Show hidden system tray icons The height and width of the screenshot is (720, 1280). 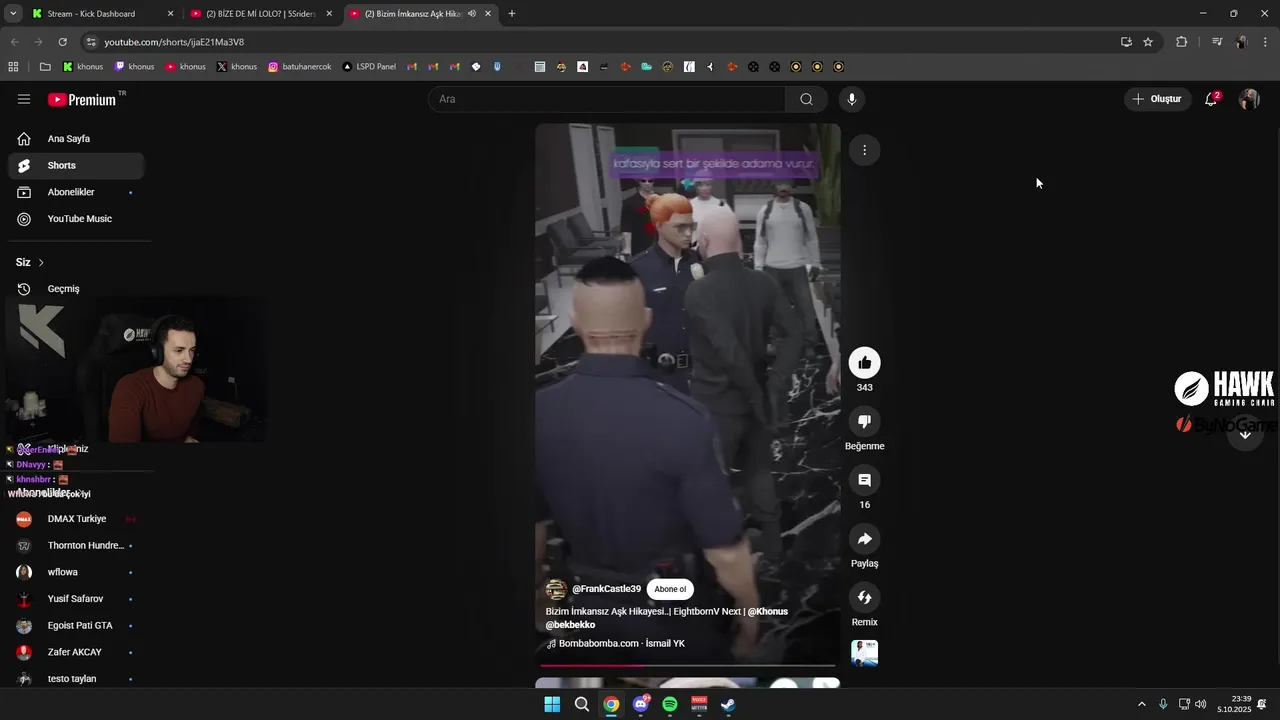coord(1142,704)
